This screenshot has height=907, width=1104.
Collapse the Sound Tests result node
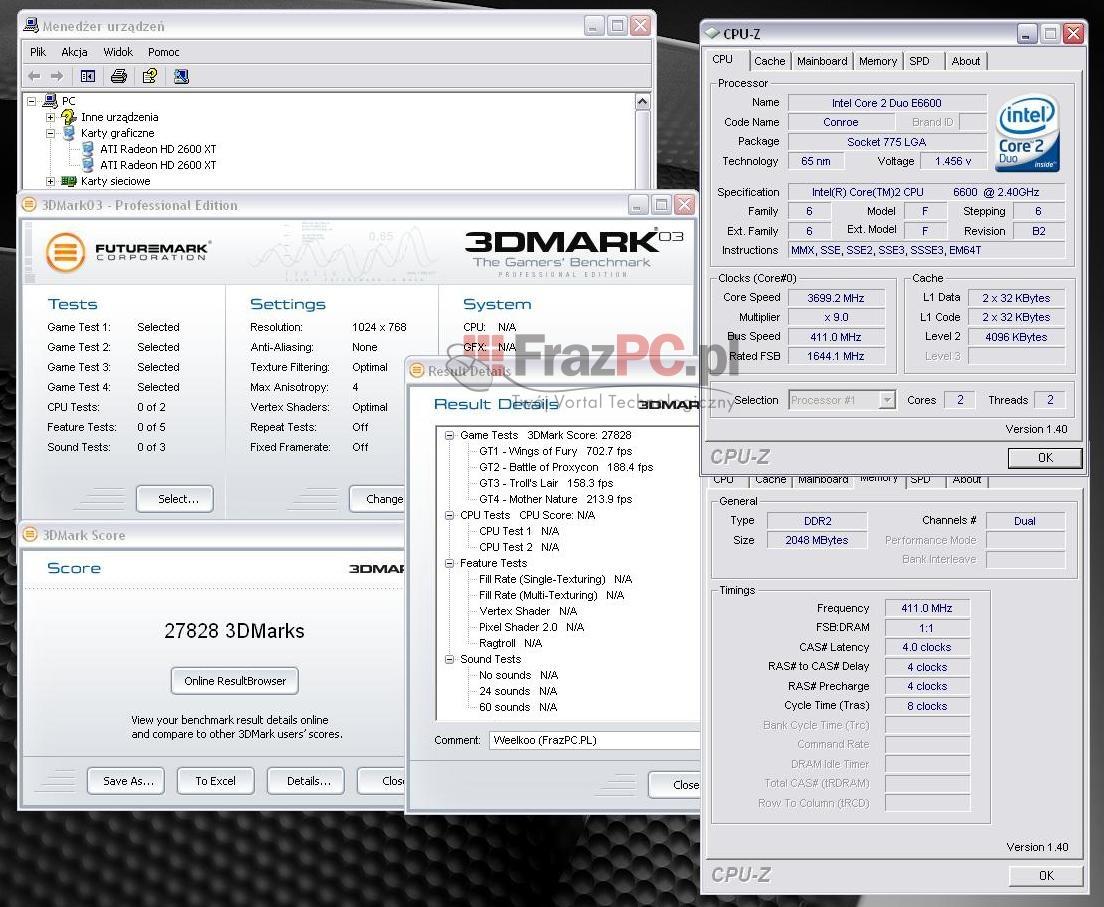(449, 659)
